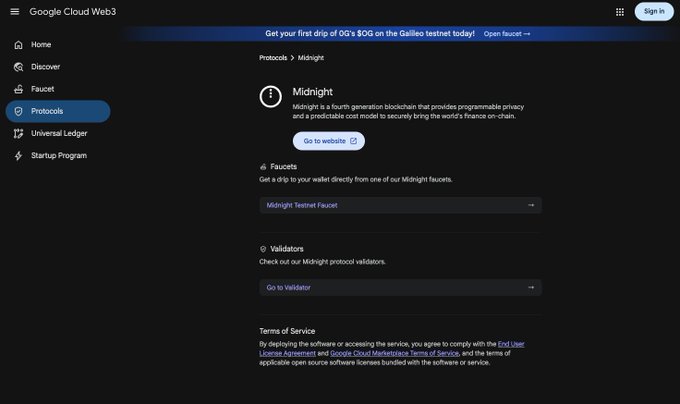Click the Universal Ledger icon

point(18,134)
